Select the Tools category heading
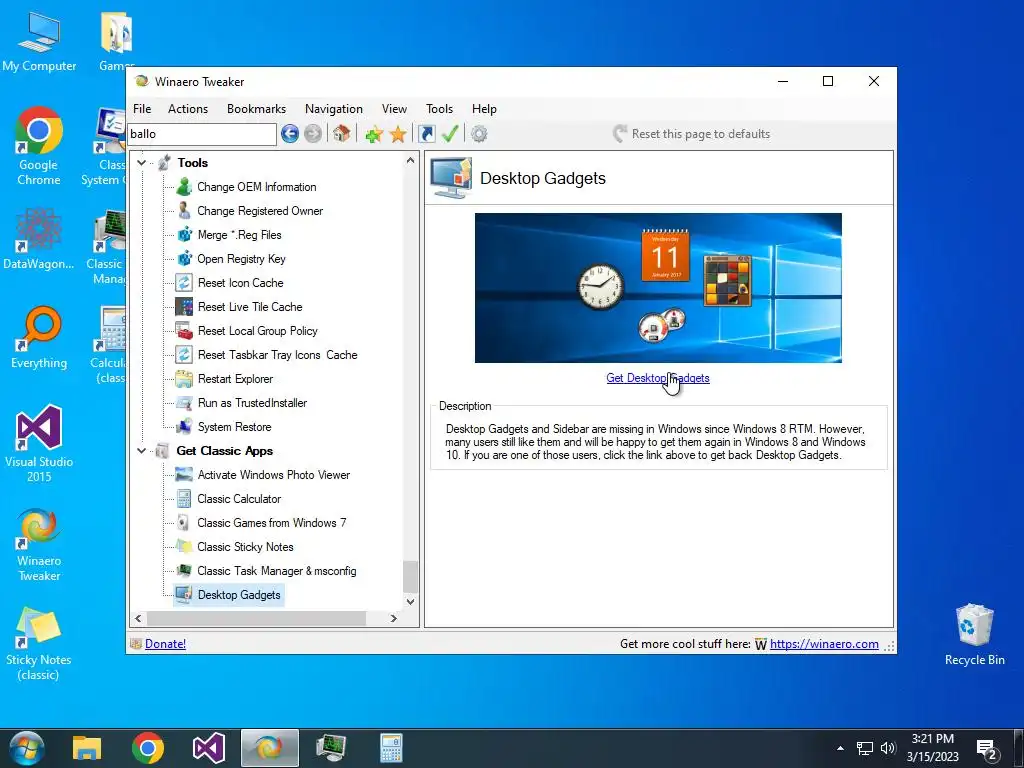The width and height of the screenshot is (1024, 768). (x=193, y=163)
